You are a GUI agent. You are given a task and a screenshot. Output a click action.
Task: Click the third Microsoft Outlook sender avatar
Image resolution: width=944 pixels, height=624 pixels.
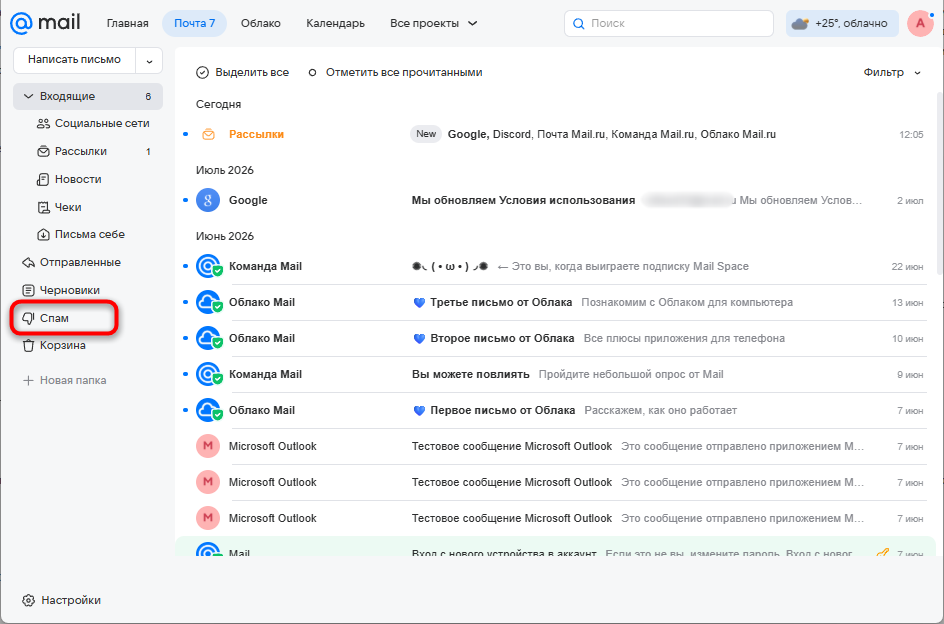pos(208,518)
